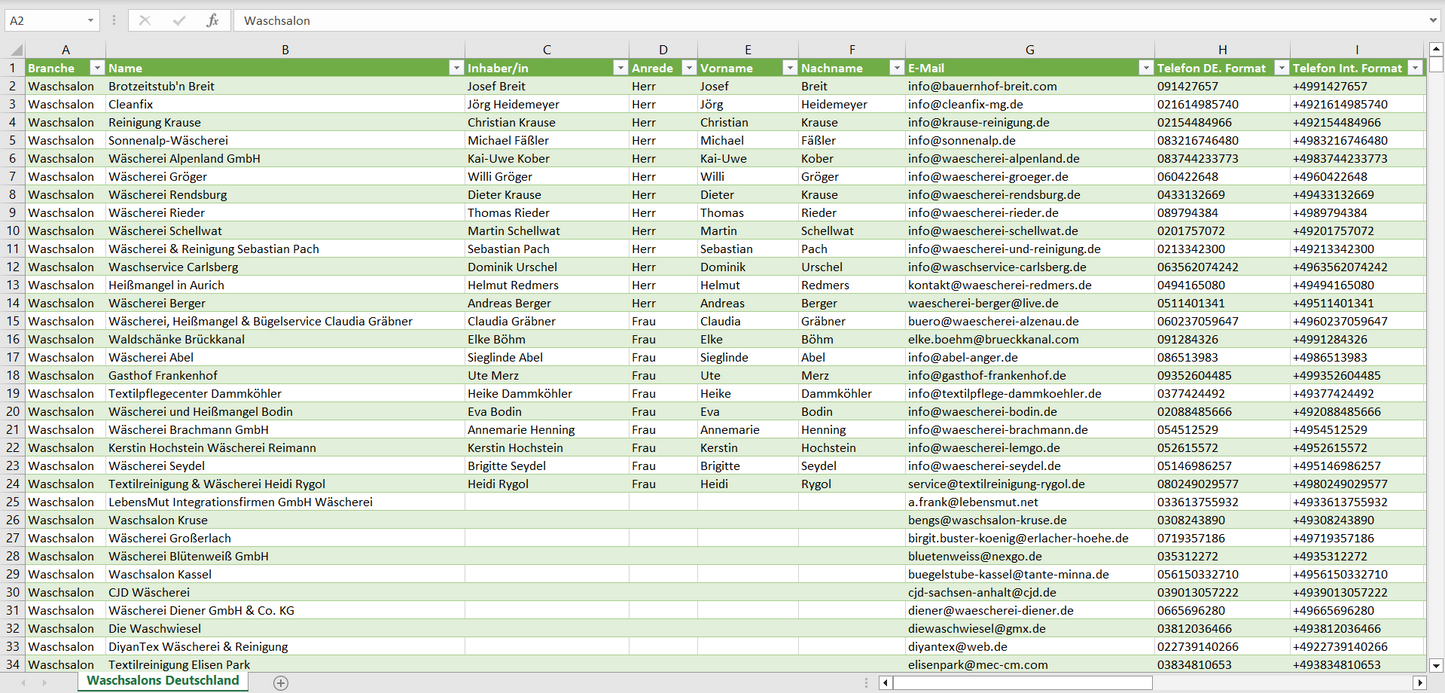The height and width of the screenshot is (693, 1445).
Task: Open the Anrede filter dropdown
Action: pyautogui.click(x=688, y=68)
